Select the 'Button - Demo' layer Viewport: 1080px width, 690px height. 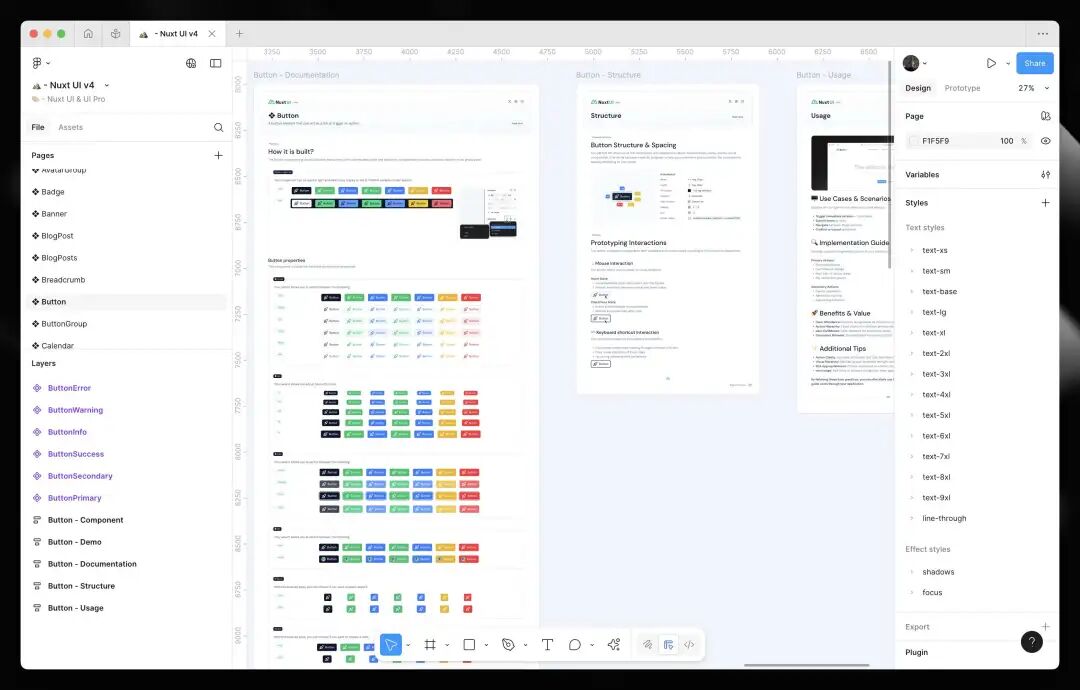[x=74, y=543]
